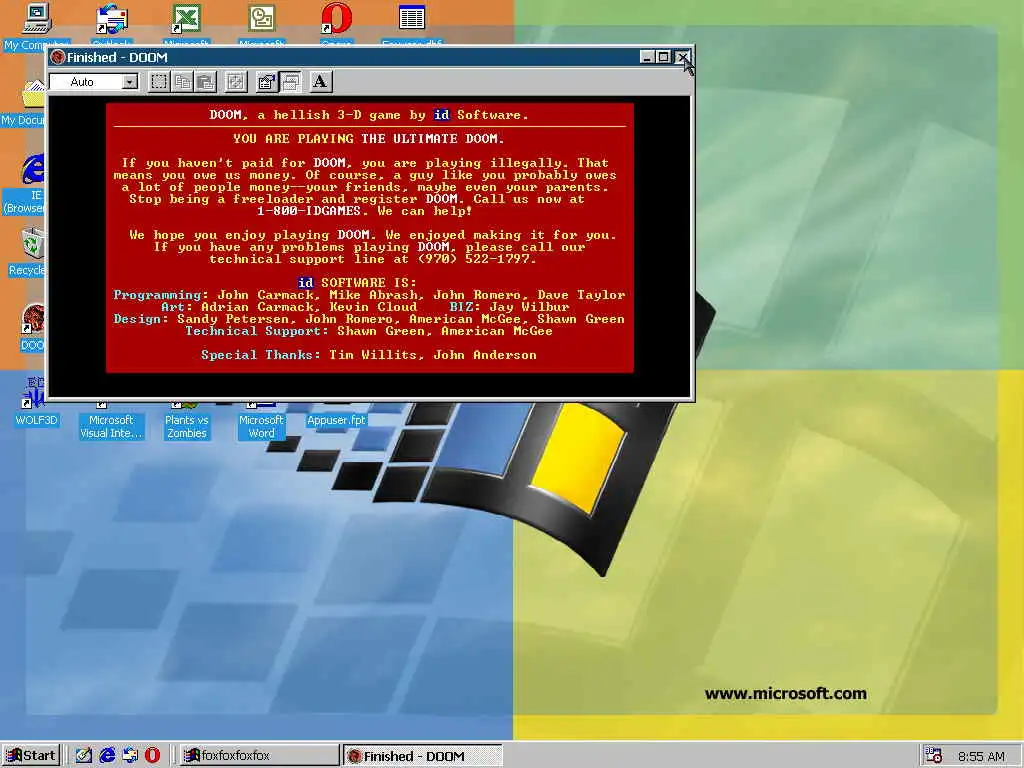Click the Paste icon in DOOM toolbar
This screenshot has width=1024, height=768.
[205, 82]
